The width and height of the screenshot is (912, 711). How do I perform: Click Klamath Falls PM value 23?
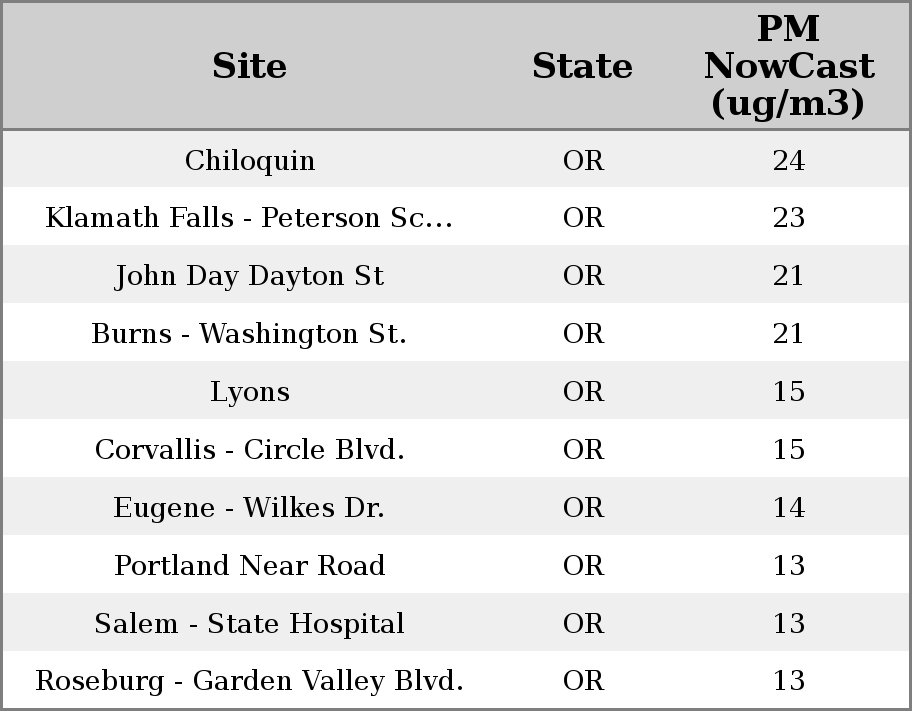(788, 218)
